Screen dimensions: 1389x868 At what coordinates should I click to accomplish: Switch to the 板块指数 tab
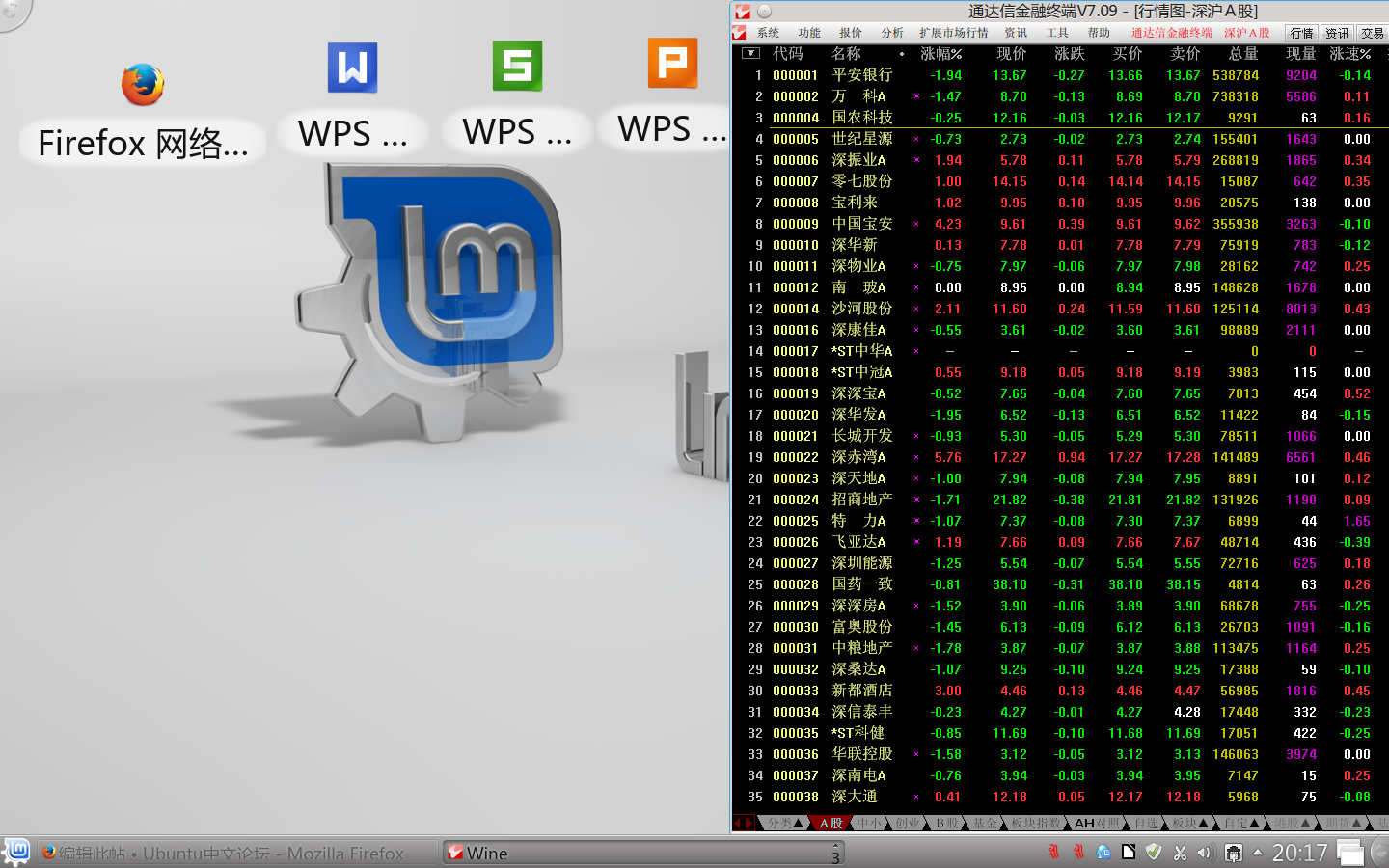(x=1036, y=823)
